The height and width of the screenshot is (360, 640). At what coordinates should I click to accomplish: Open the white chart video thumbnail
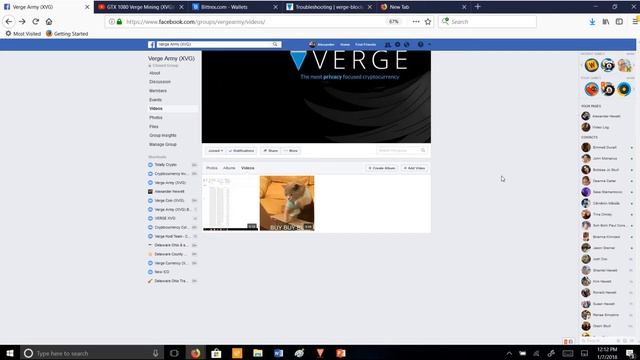tap(230, 203)
